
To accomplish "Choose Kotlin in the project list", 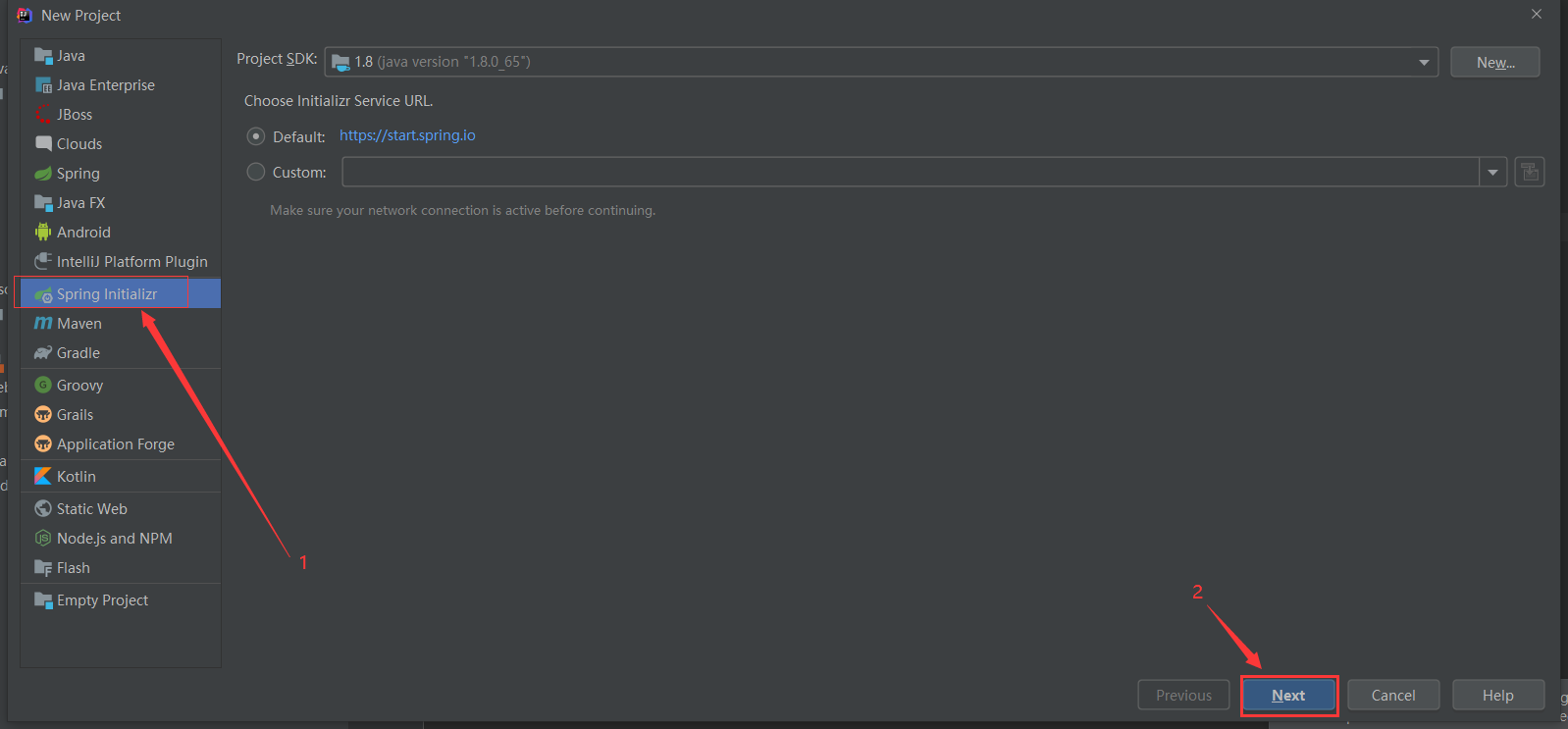I will click(121, 477).
